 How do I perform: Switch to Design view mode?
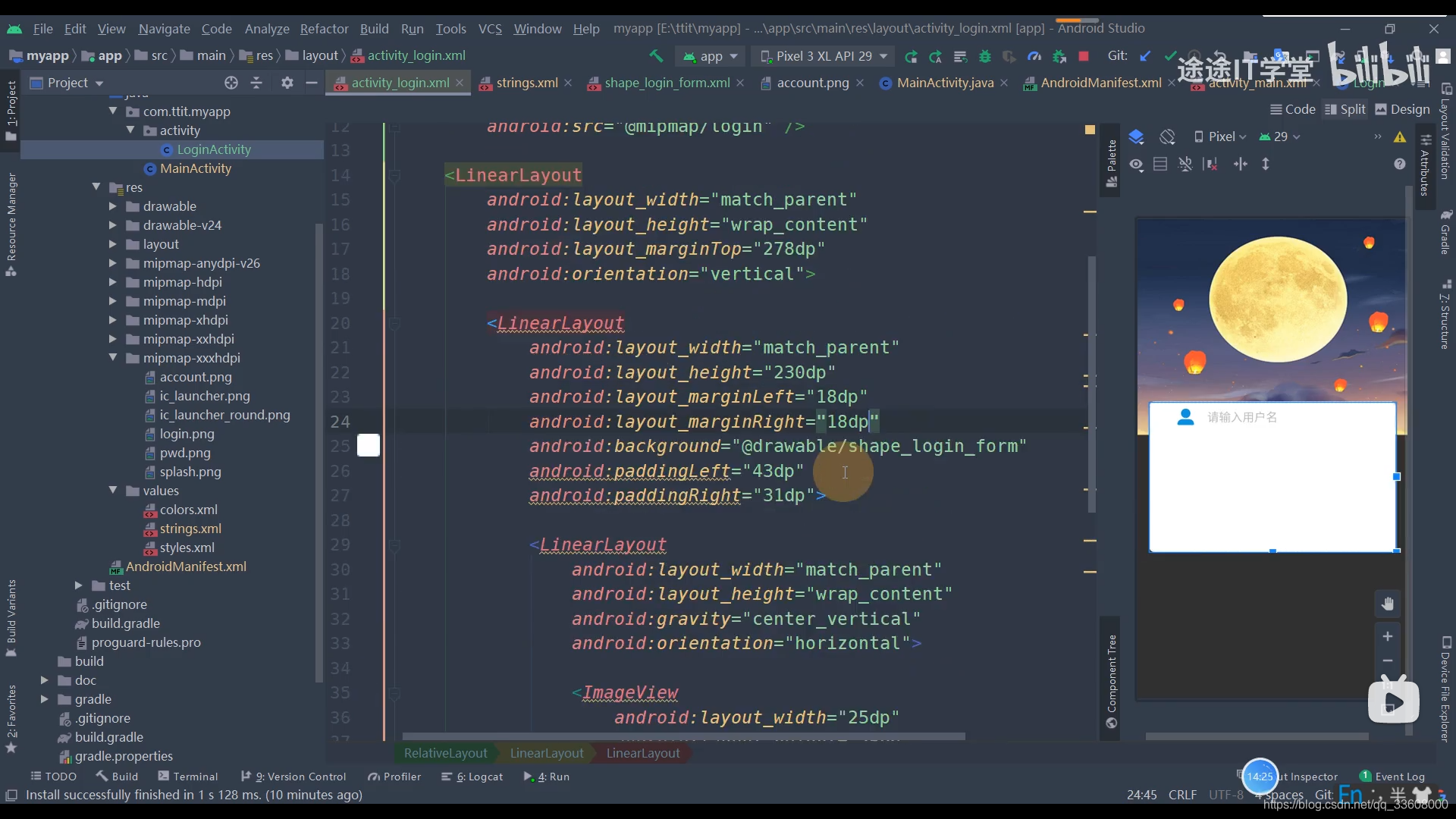click(x=1402, y=110)
